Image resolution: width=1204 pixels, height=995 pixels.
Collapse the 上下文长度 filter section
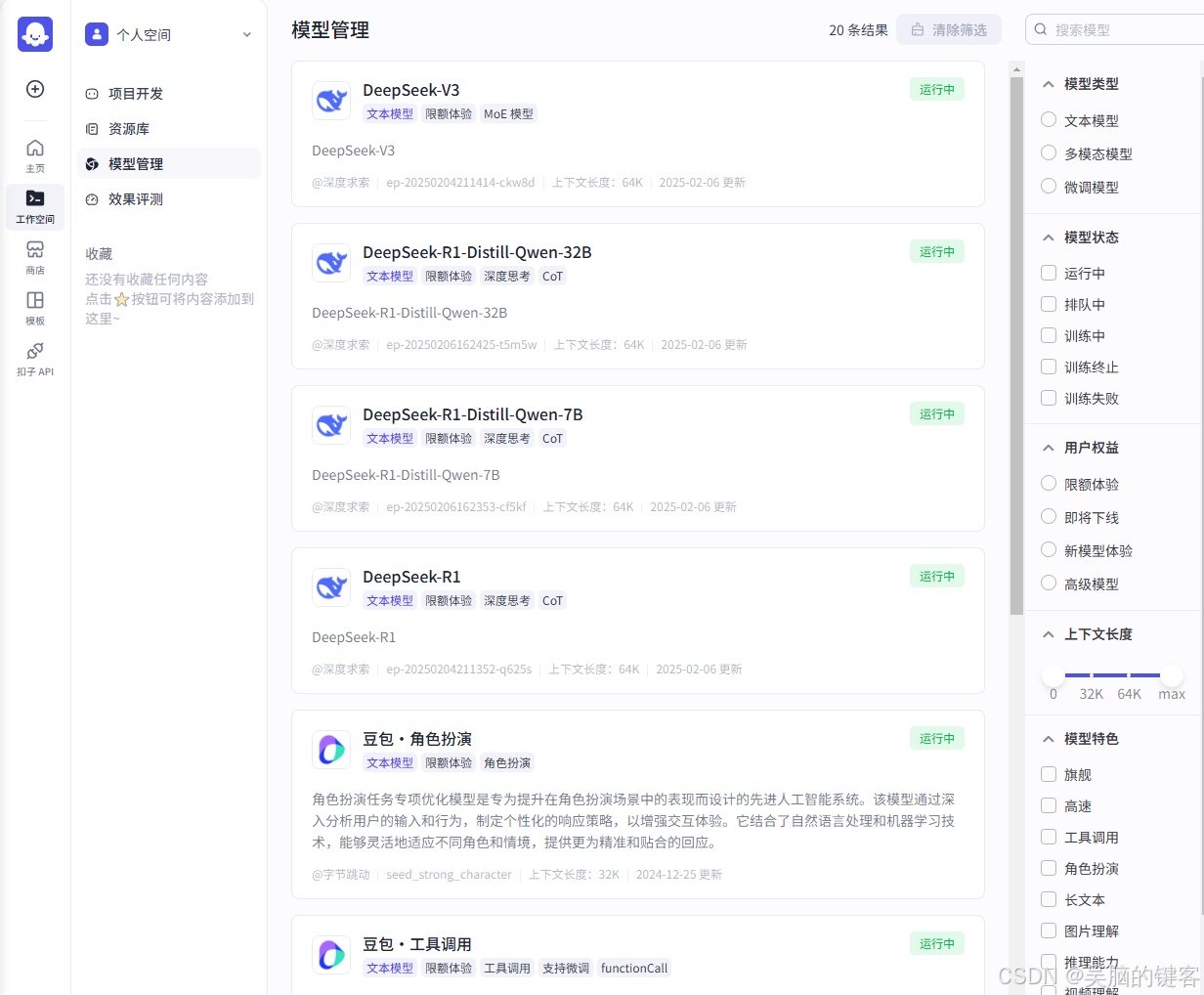tap(1049, 634)
